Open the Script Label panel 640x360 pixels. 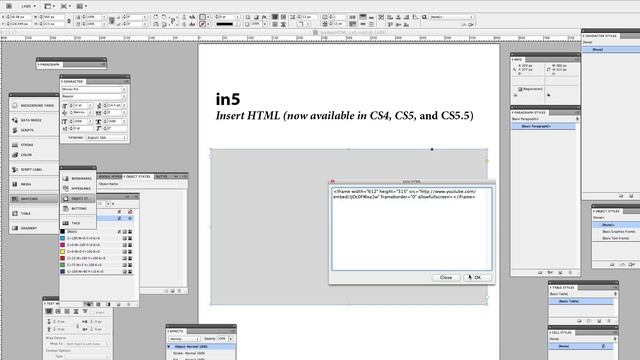(x=34, y=169)
